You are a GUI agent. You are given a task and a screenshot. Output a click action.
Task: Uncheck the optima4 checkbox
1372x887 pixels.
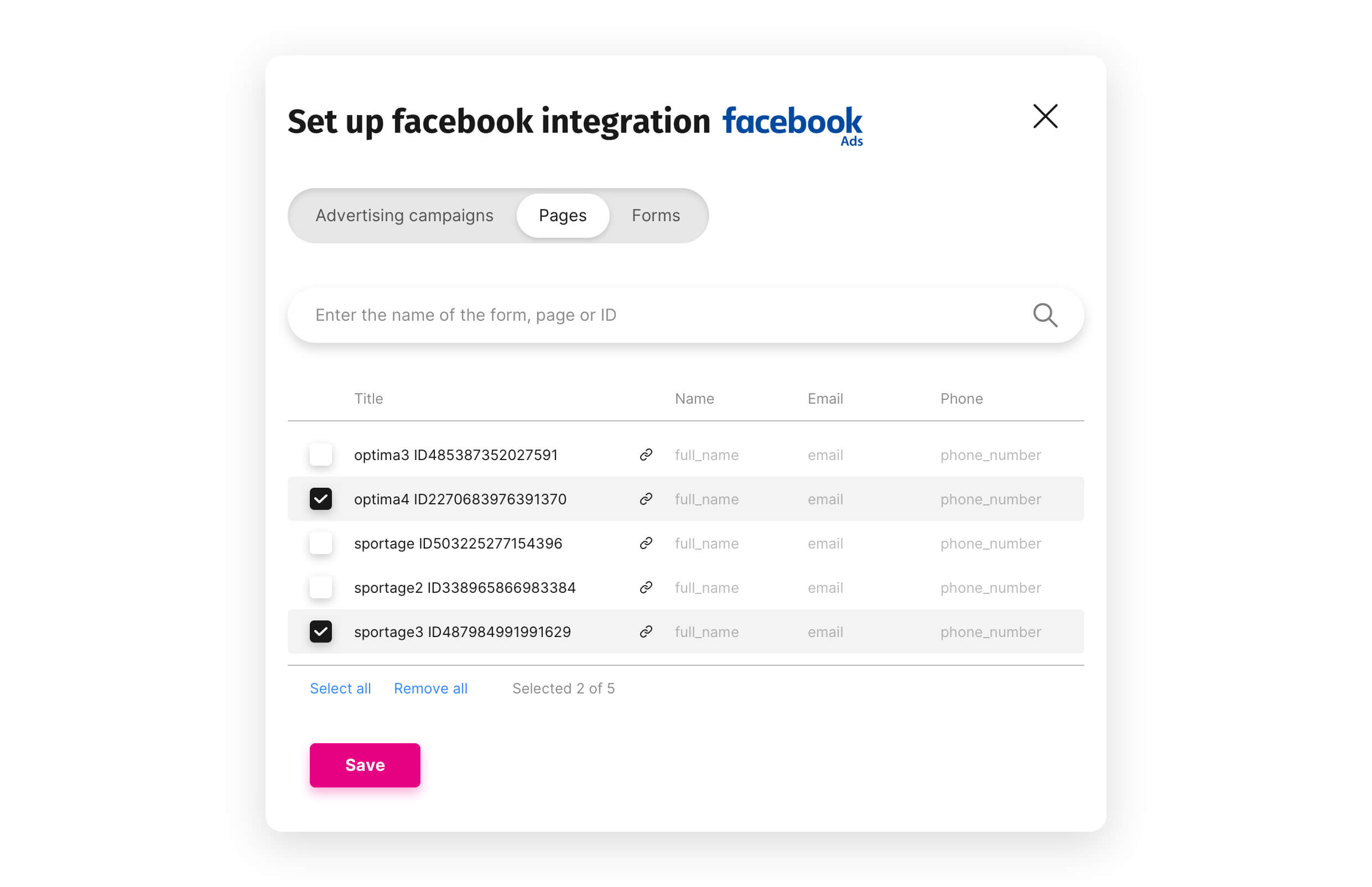coord(321,499)
